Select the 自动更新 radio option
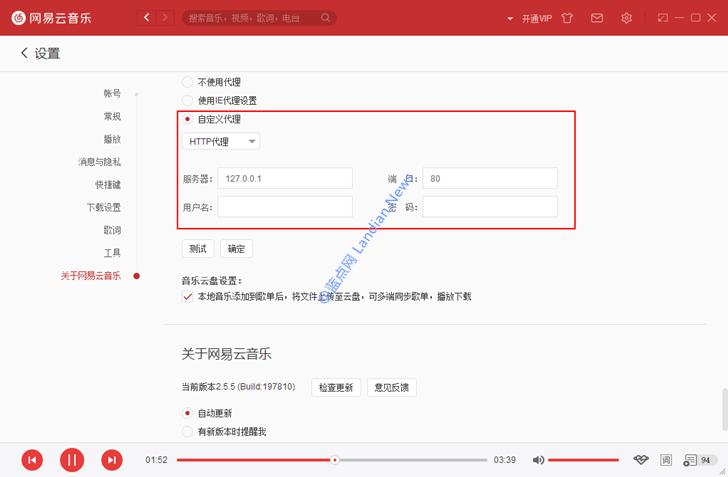Viewport: 728px width, 477px height. tap(187, 413)
